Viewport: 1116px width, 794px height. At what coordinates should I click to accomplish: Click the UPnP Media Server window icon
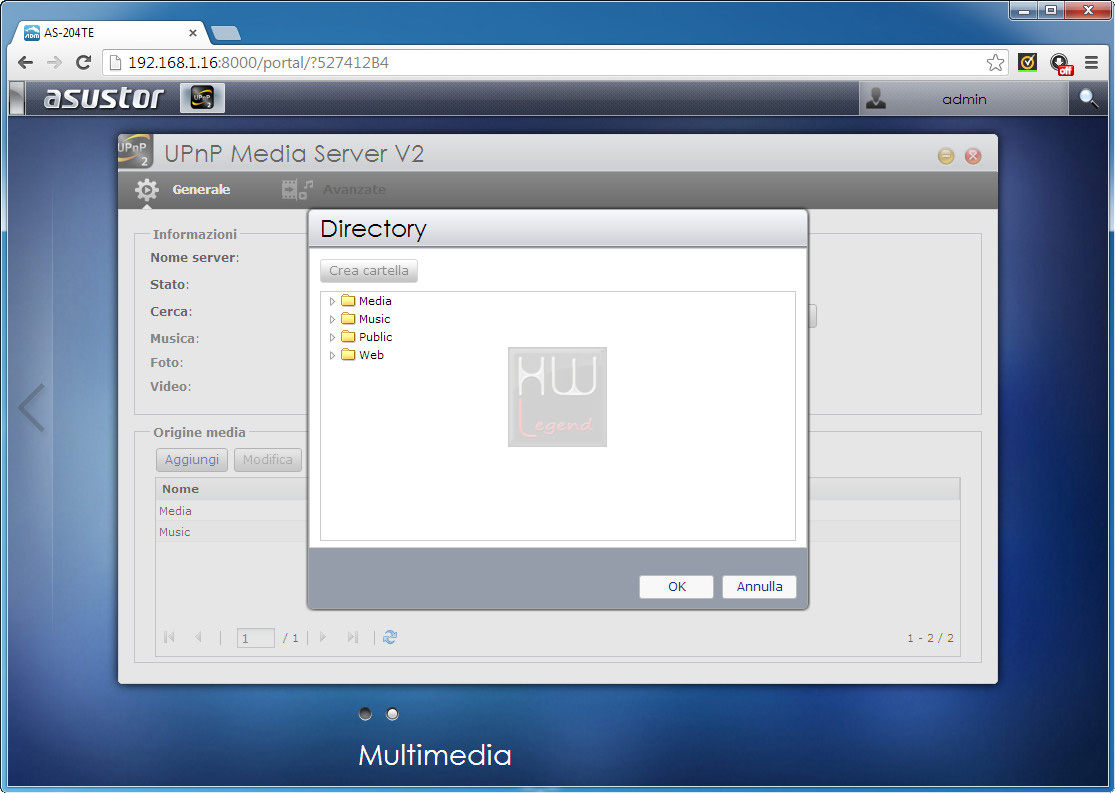coord(135,150)
